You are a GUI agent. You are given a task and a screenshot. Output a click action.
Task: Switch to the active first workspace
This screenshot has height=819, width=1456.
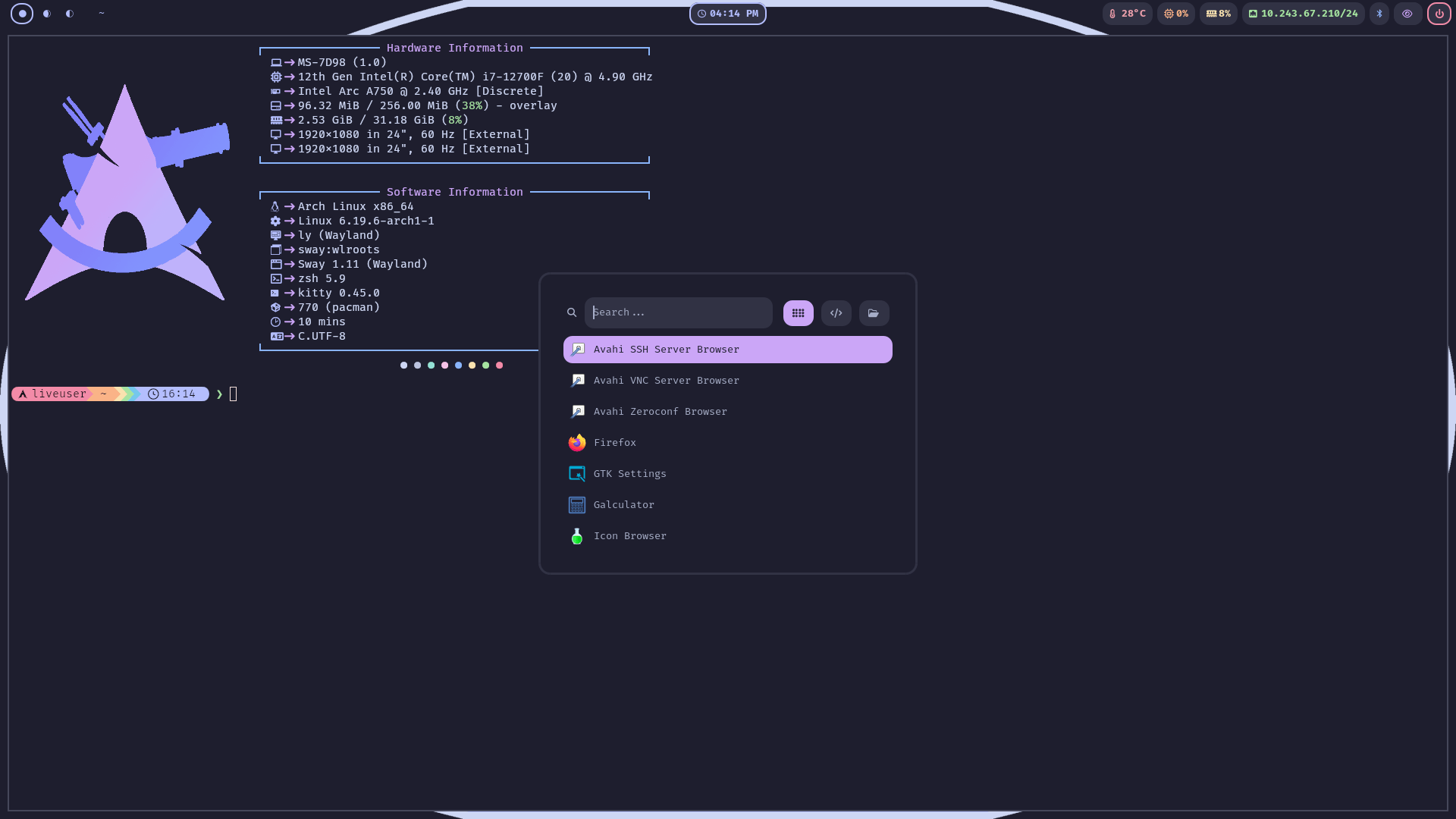coord(22,14)
